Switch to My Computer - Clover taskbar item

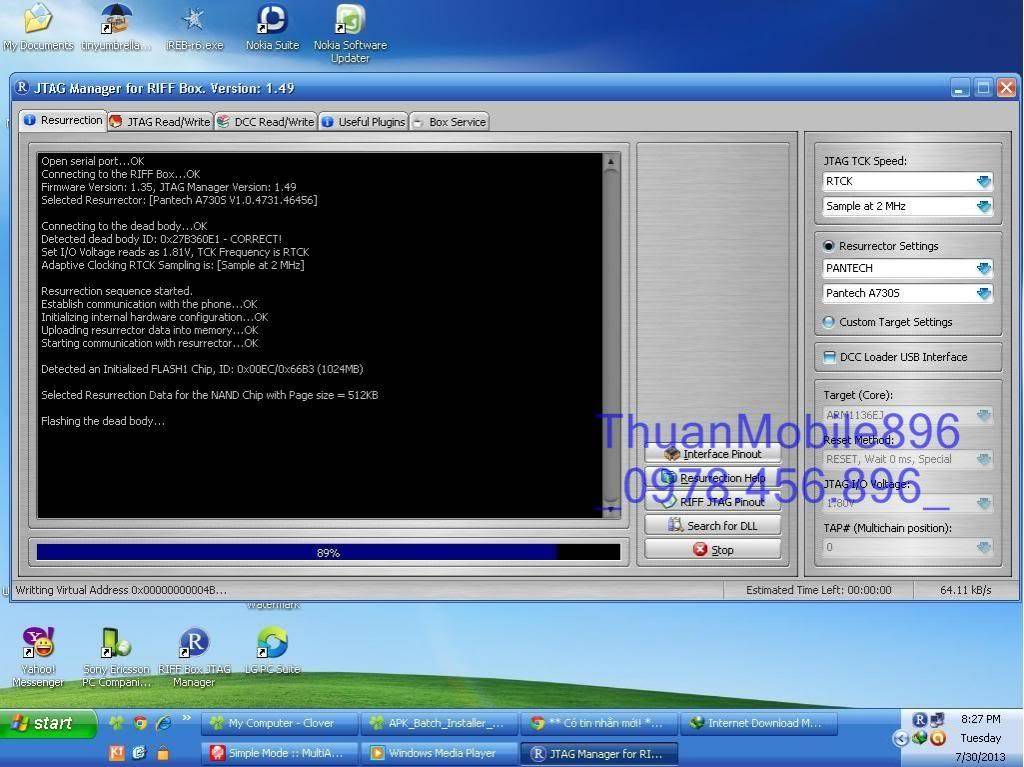(280, 723)
